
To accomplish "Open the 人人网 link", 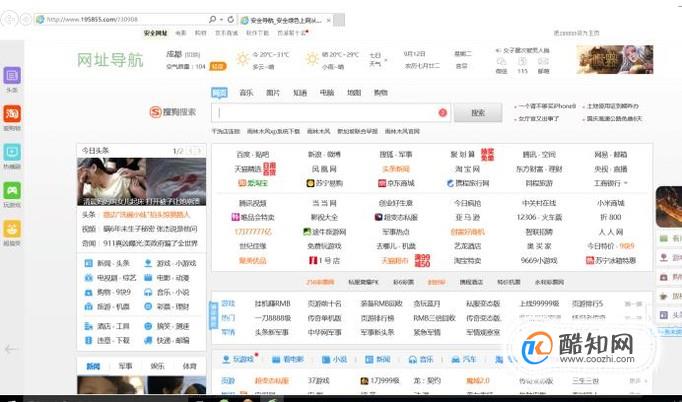I will 611,232.
